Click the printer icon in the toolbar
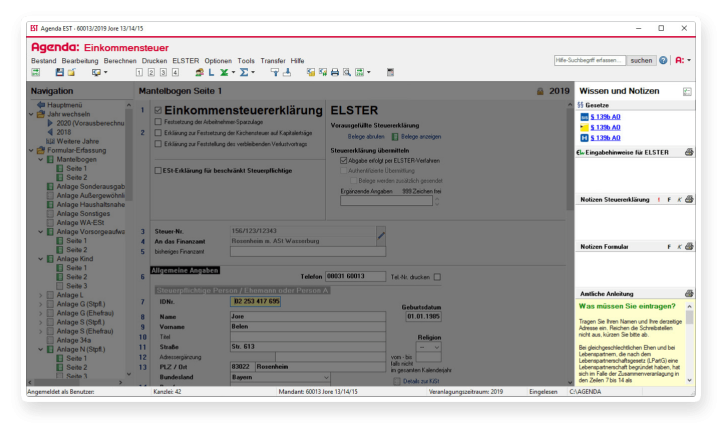The width and height of the screenshot is (728, 434). pyautogui.click(x=334, y=73)
